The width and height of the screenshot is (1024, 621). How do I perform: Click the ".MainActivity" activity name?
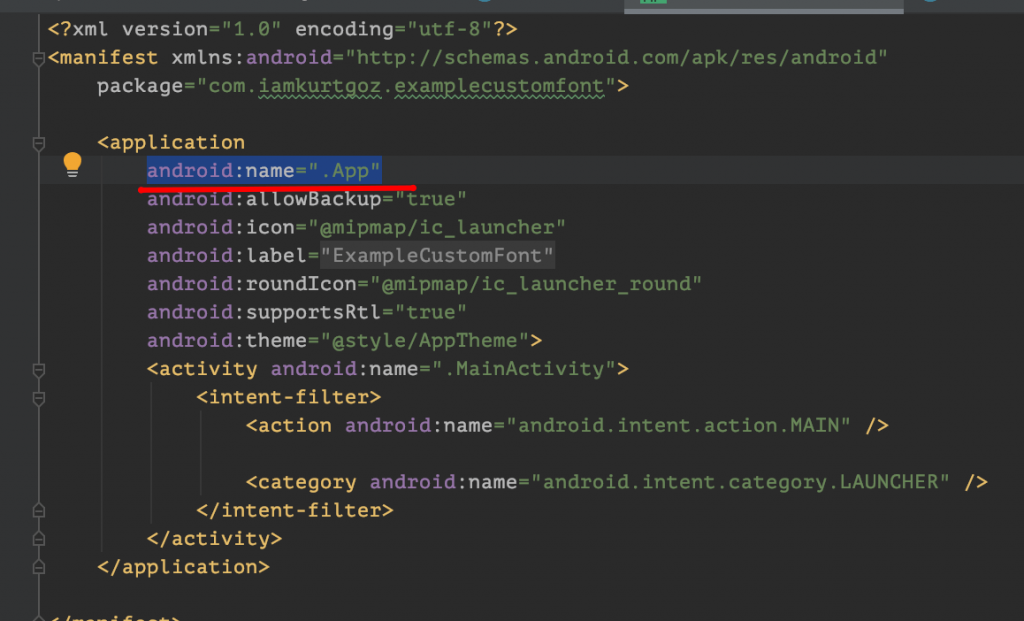[523, 369]
